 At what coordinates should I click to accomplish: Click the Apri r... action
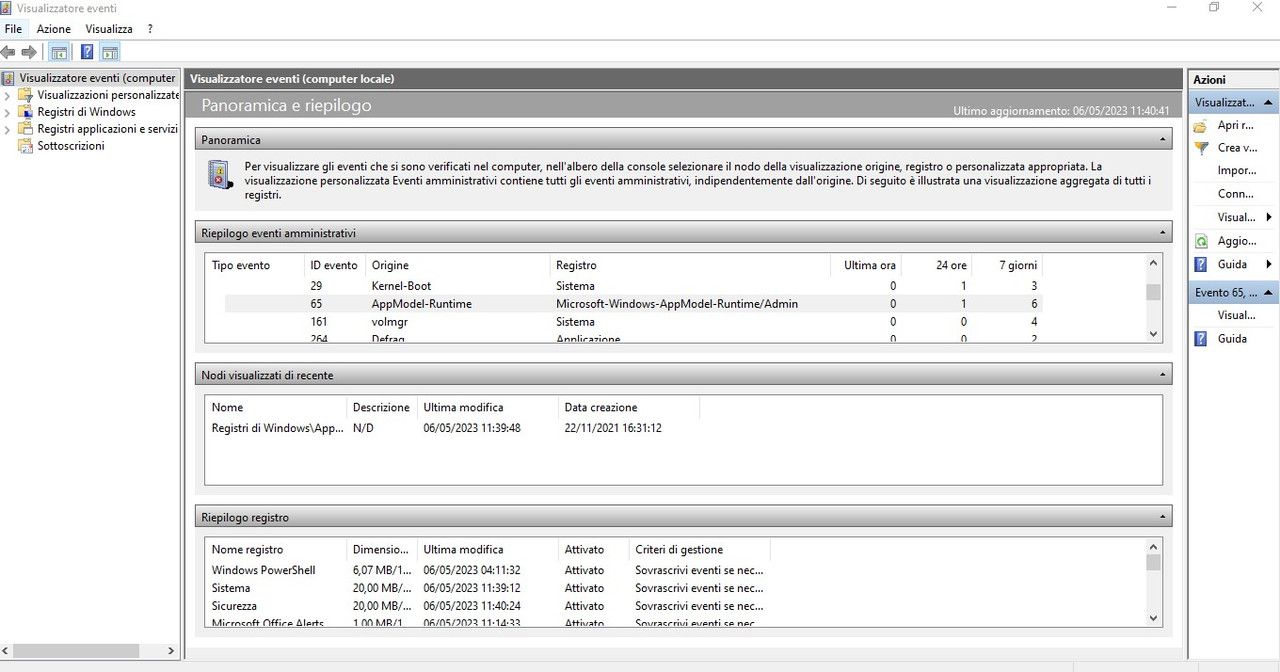pos(1235,126)
